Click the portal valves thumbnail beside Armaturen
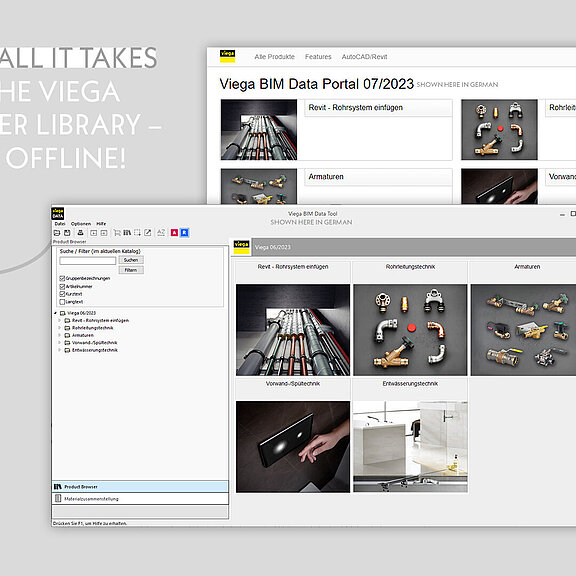The height and width of the screenshot is (576, 576). coord(259,186)
